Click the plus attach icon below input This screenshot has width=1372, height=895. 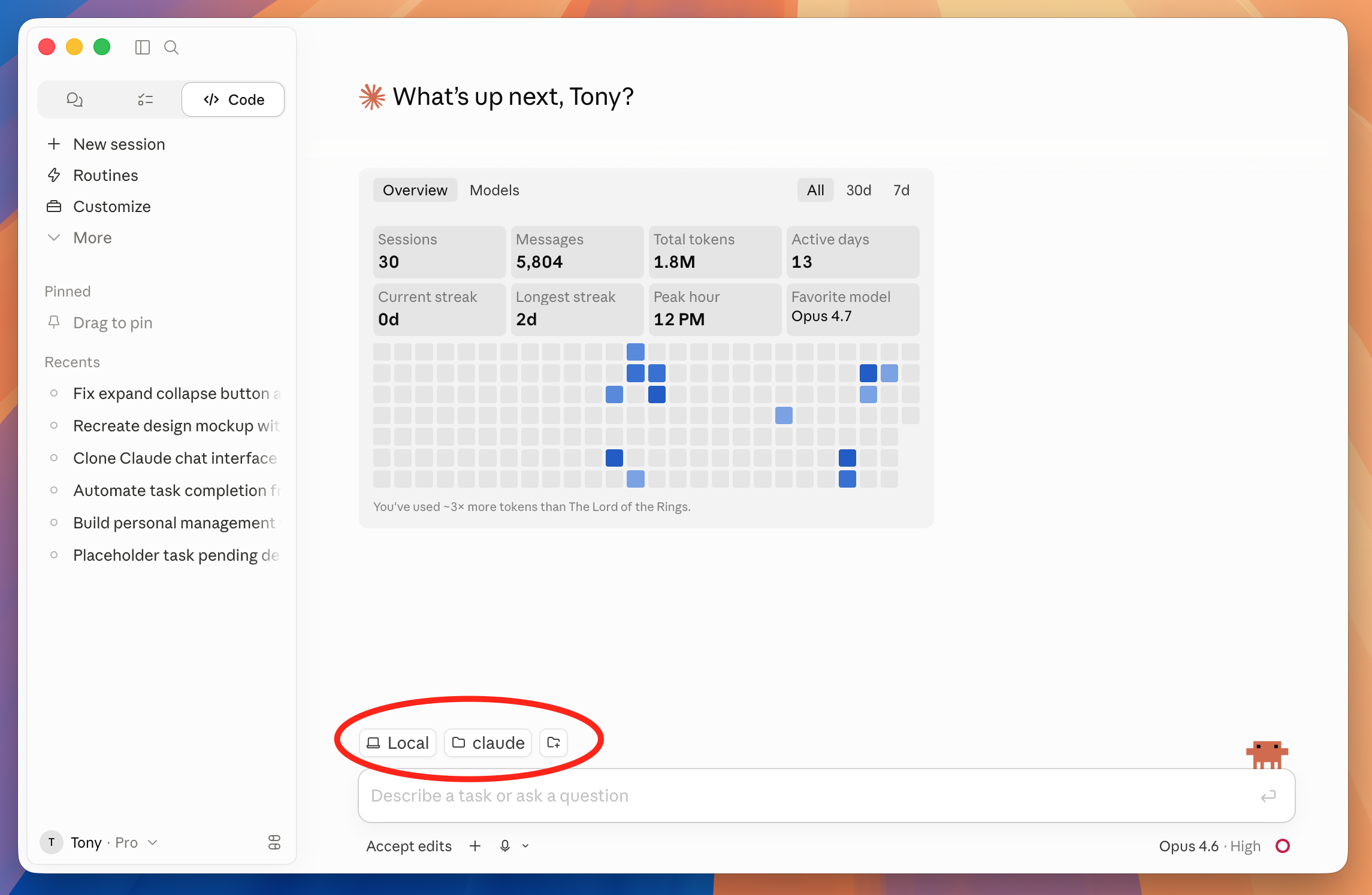pos(475,846)
